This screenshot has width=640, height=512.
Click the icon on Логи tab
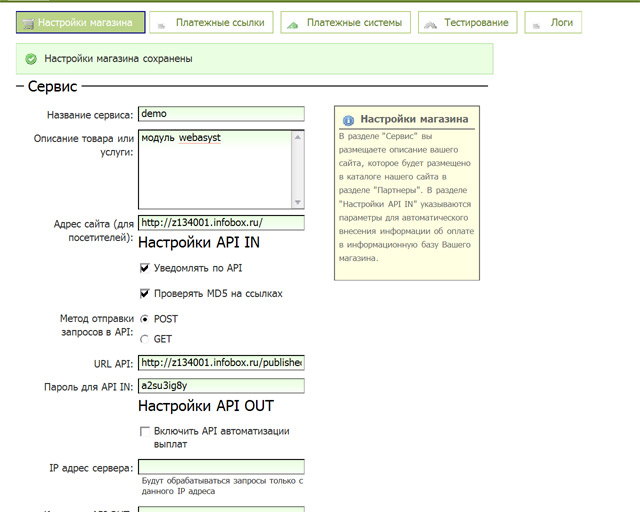539,22
